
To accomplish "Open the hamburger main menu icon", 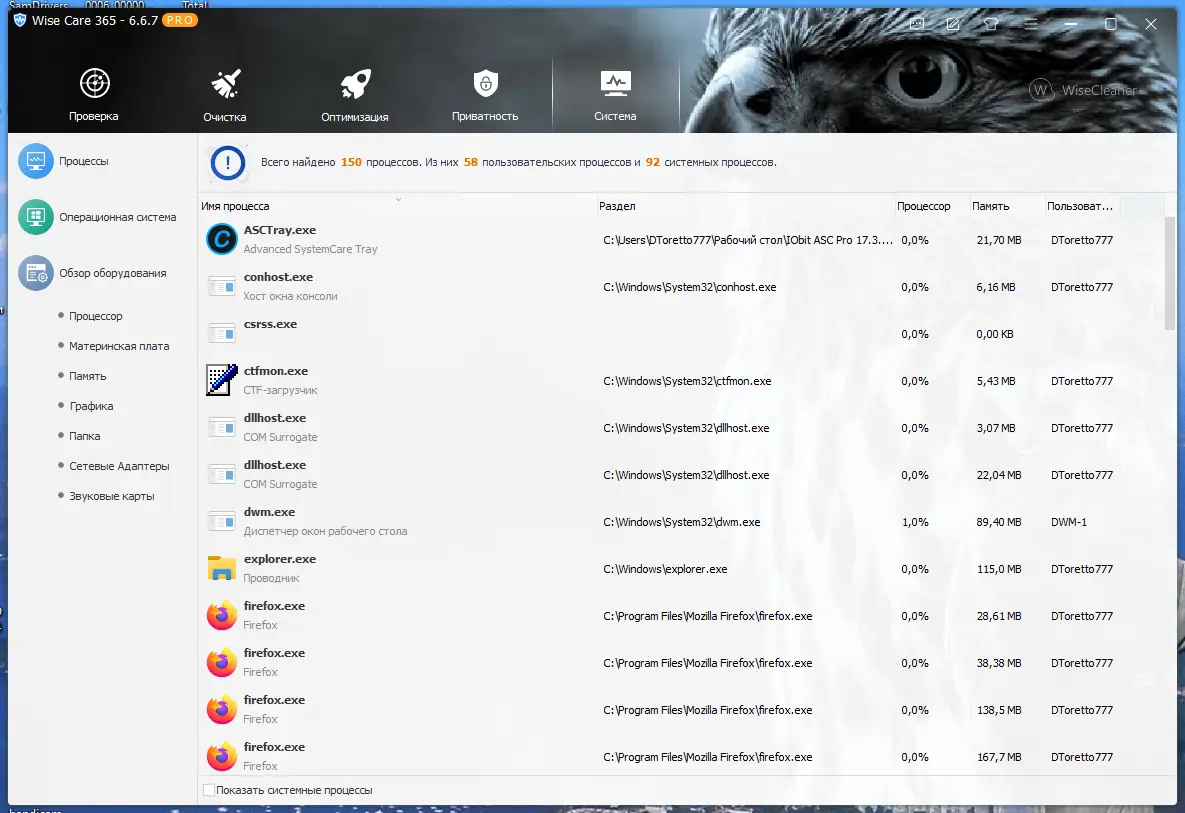I will [1031, 24].
